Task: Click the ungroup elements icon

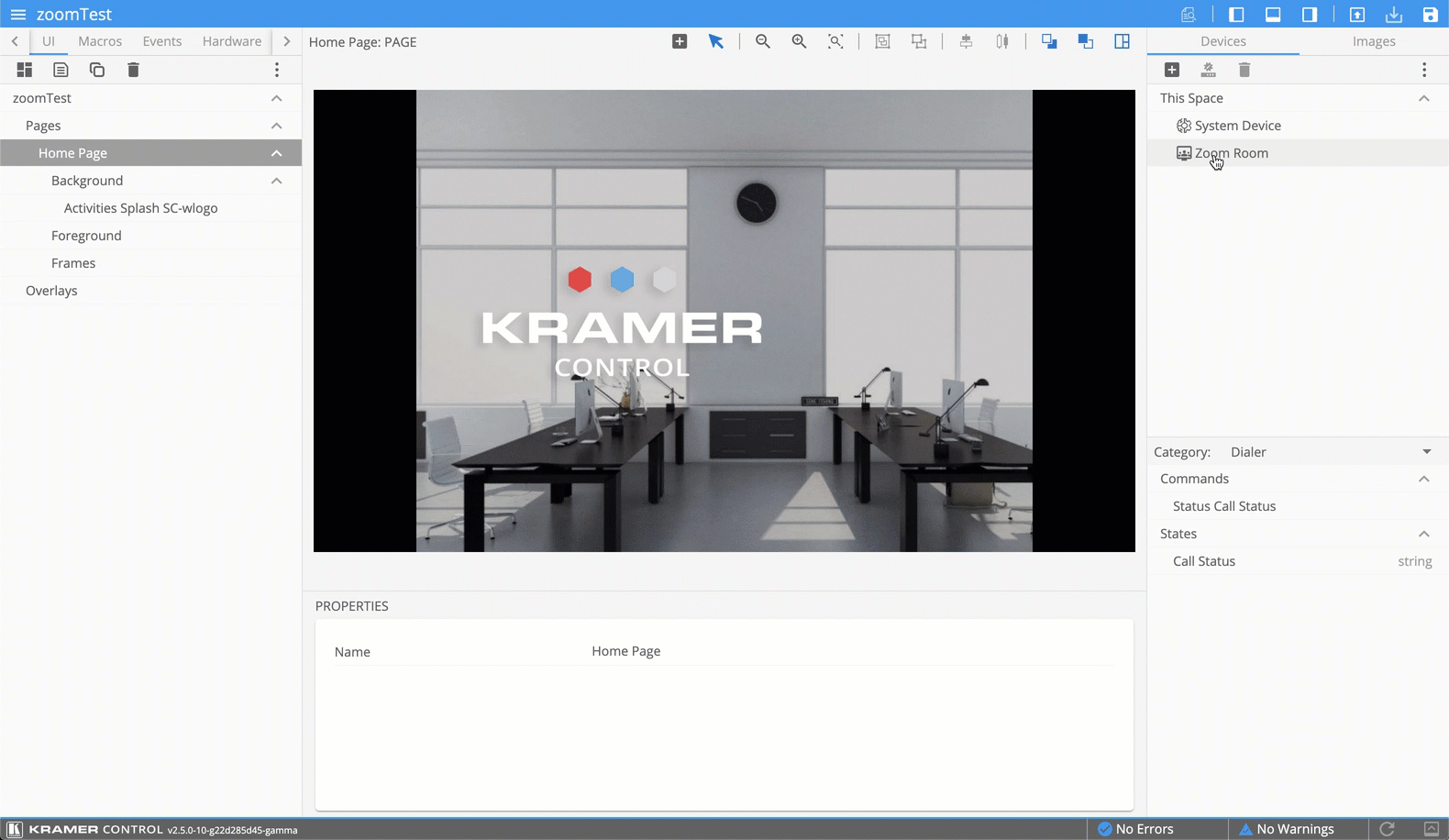Action: [919, 41]
